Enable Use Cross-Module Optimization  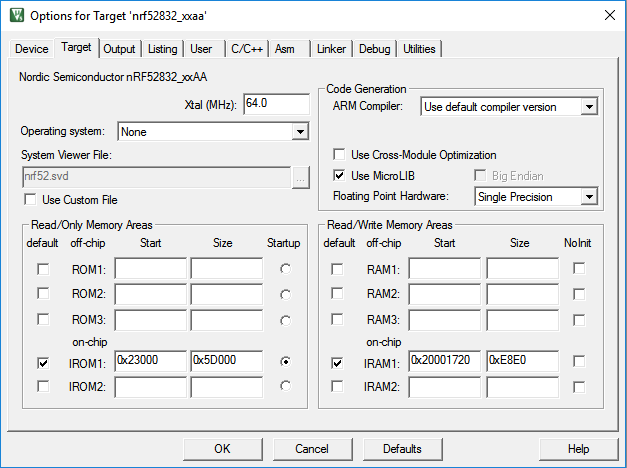tap(339, 154)
